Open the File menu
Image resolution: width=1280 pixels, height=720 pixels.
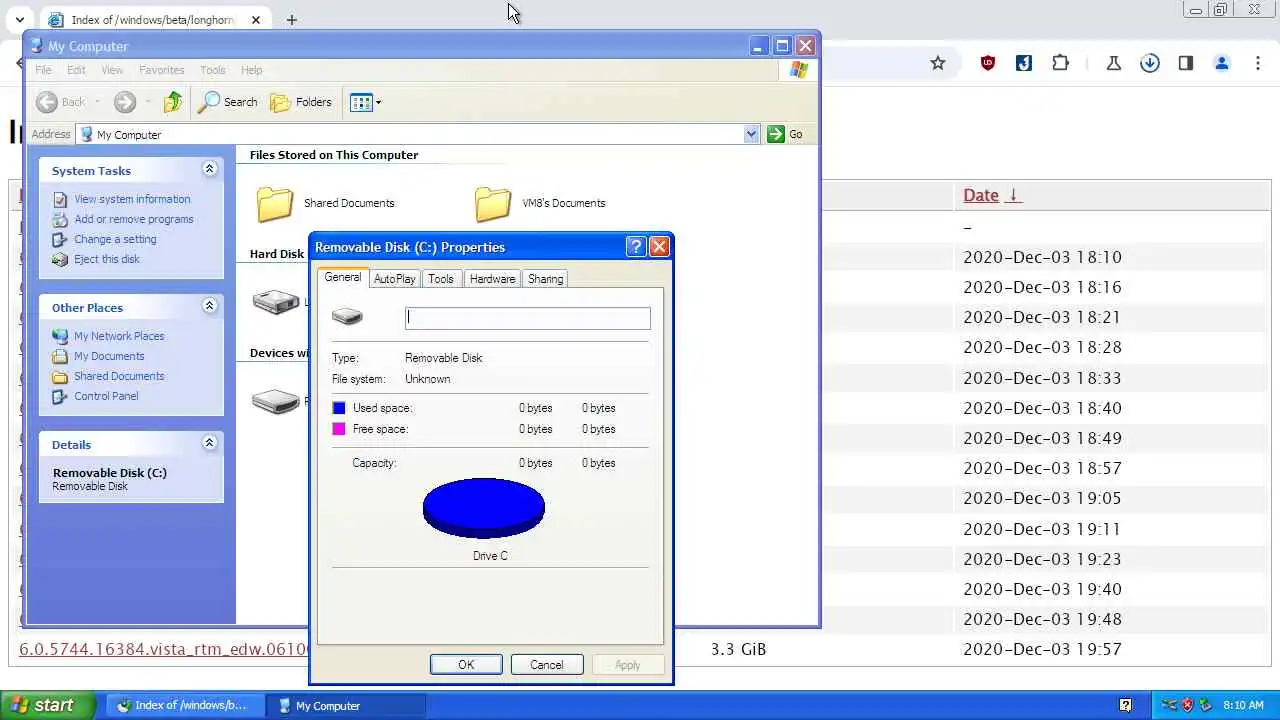[x=43, y=70]
